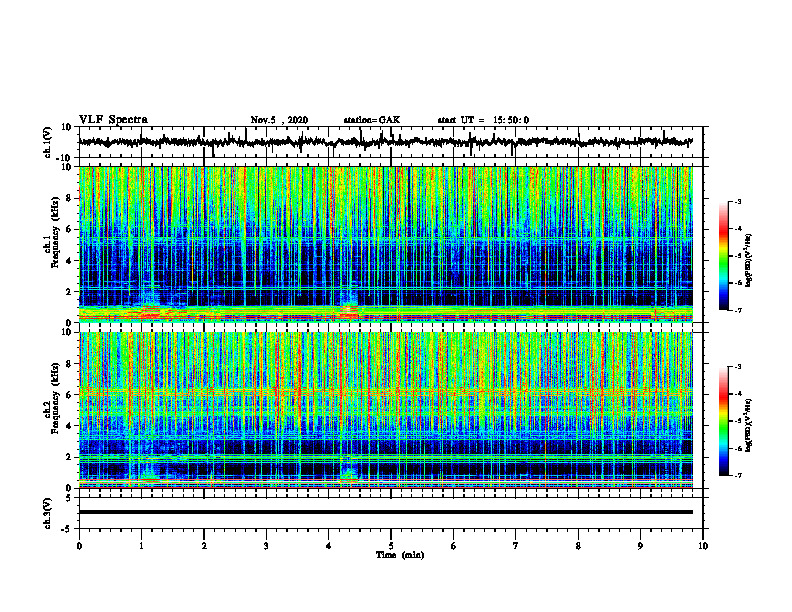Click the '4' kHz tick on ch.1 frequency axis
Viewport: 792px width, 612px height.
[x=69, y=261]
